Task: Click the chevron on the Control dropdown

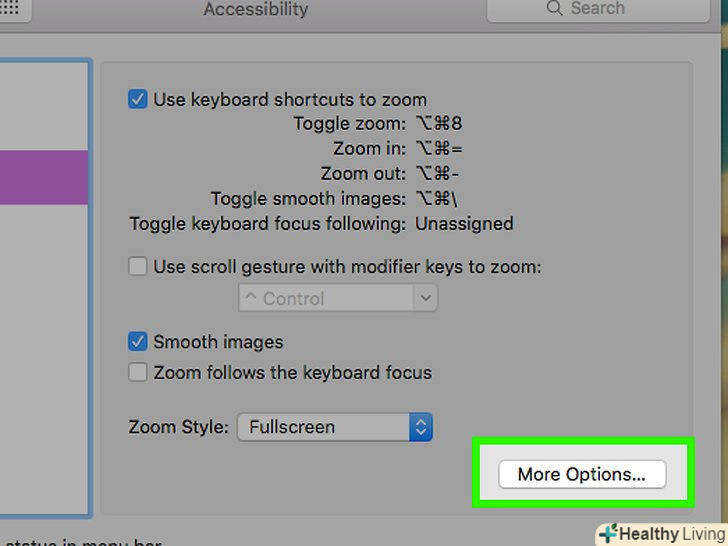Action: (426, 298)
